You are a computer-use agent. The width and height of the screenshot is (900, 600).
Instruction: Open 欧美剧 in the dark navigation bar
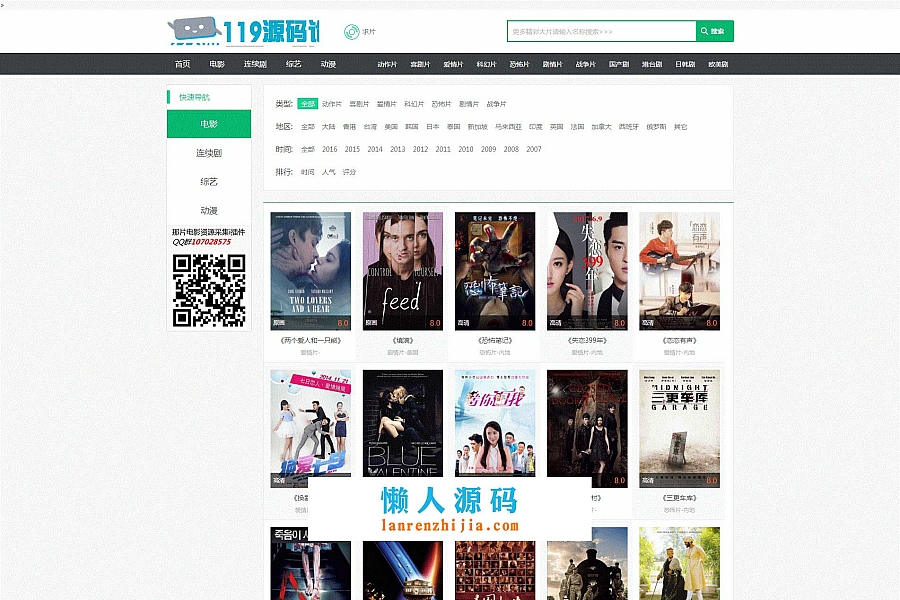pos(718,64)
